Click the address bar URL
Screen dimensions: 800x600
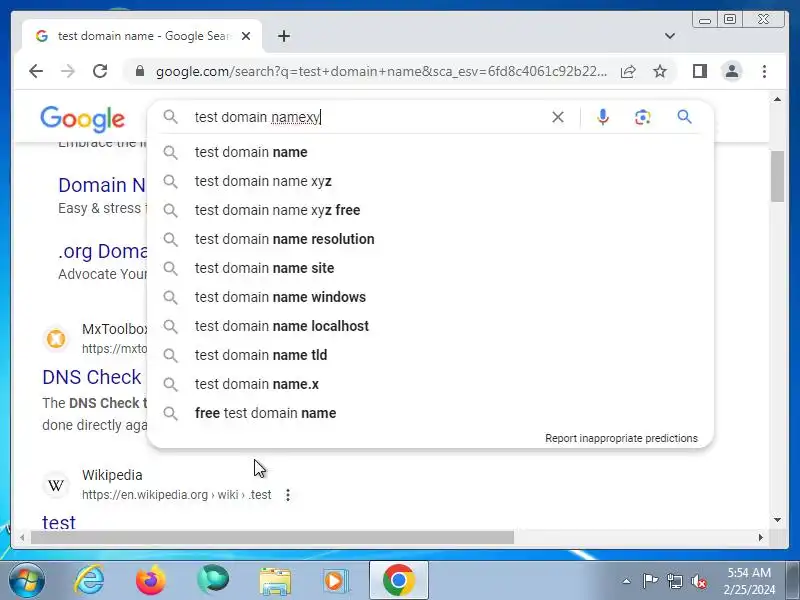tap(382, 71)
